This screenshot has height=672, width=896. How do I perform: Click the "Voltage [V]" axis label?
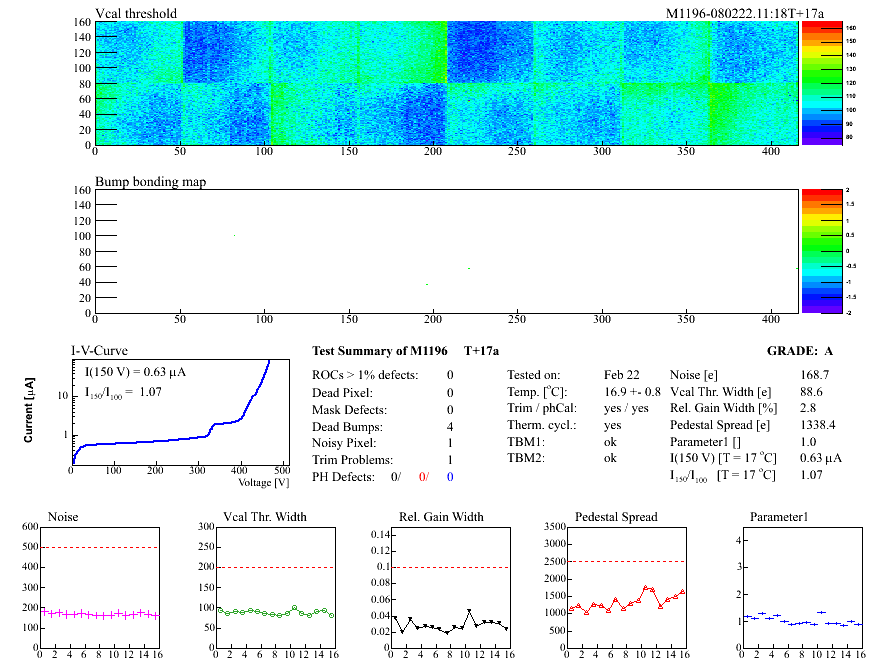263,482
